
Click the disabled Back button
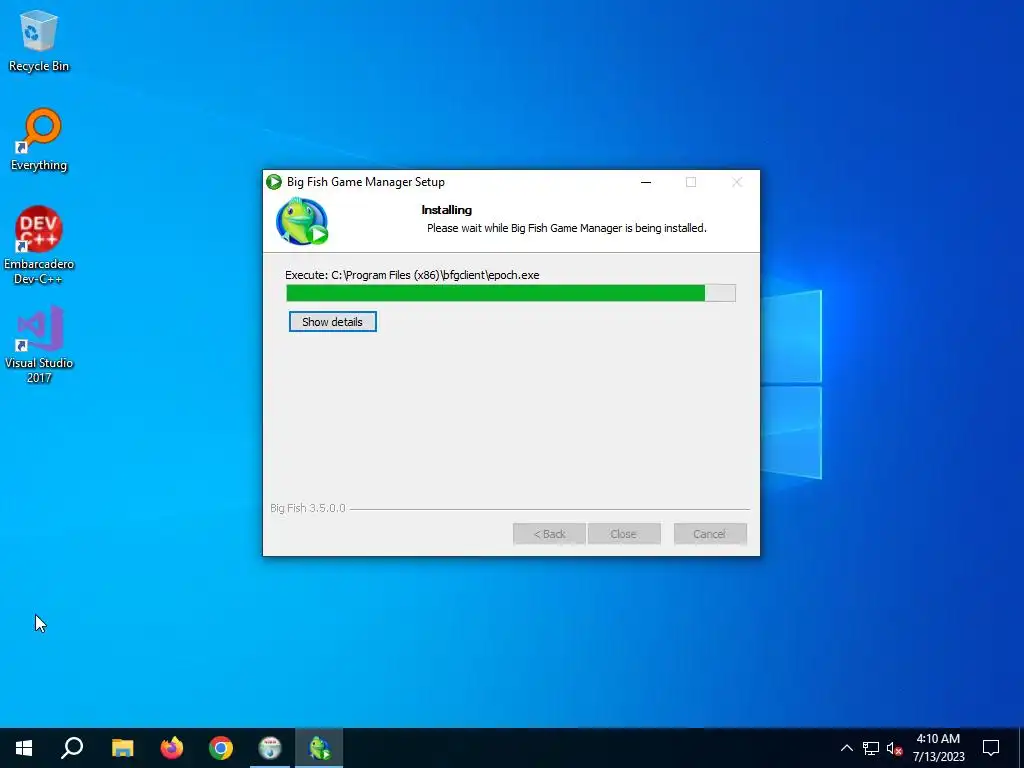[x=549, y=534]
